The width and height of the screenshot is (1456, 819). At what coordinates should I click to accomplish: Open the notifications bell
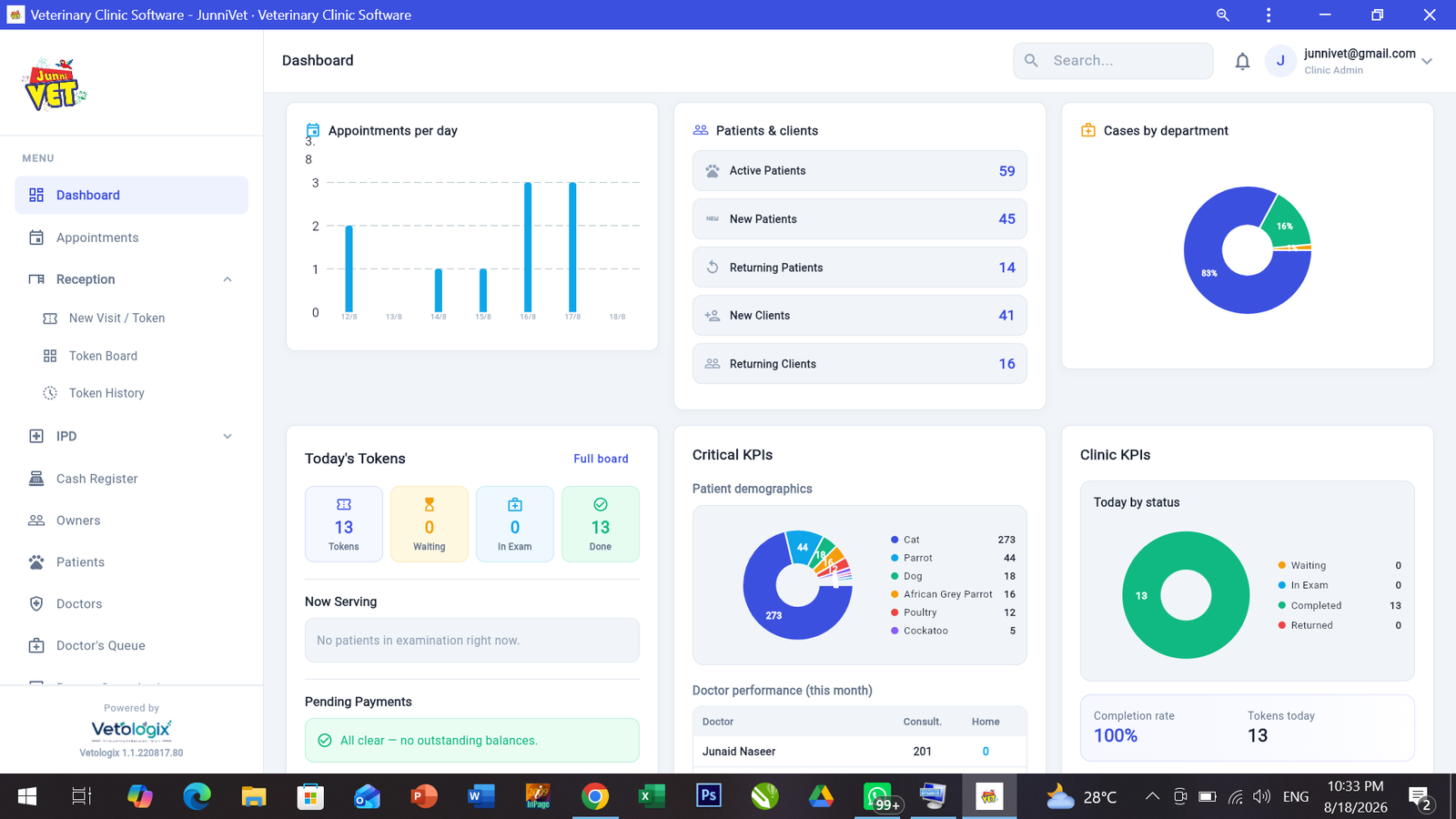pyautogui.click(x=1242, y=61)
